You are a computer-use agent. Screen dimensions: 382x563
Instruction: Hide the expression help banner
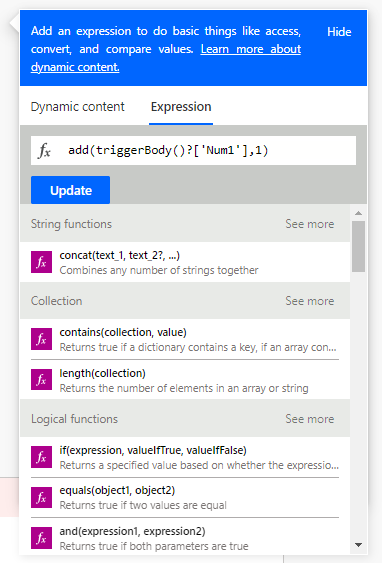[339, 32]
